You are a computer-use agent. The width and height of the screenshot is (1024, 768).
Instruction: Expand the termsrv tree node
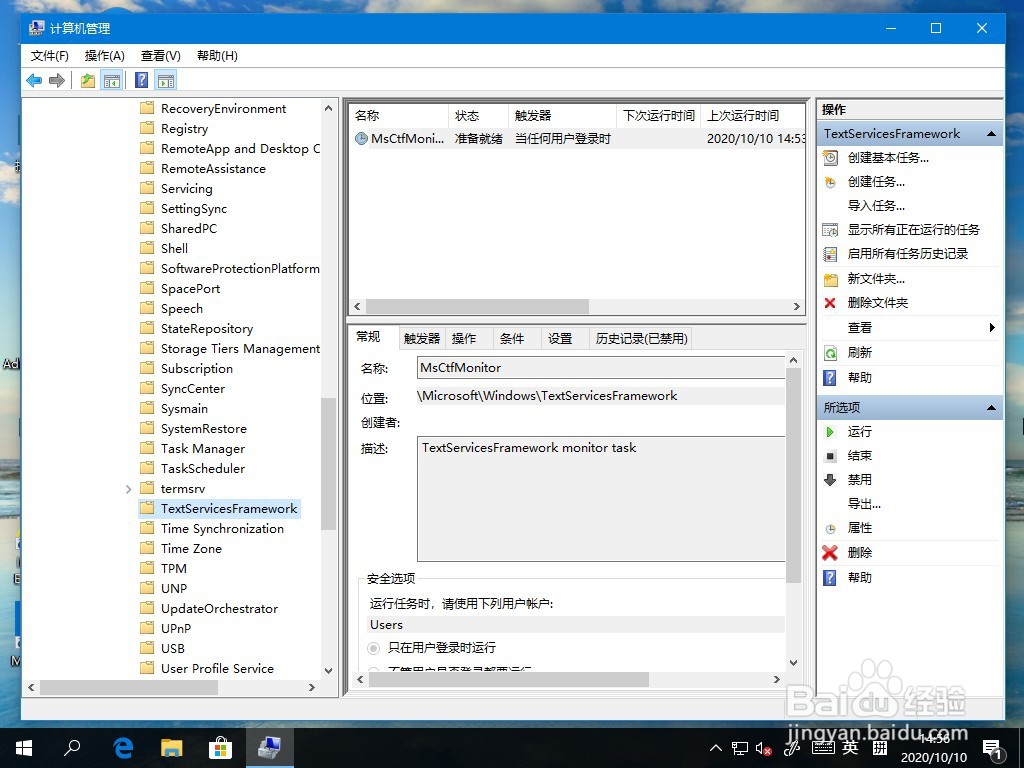click(128, 488)
